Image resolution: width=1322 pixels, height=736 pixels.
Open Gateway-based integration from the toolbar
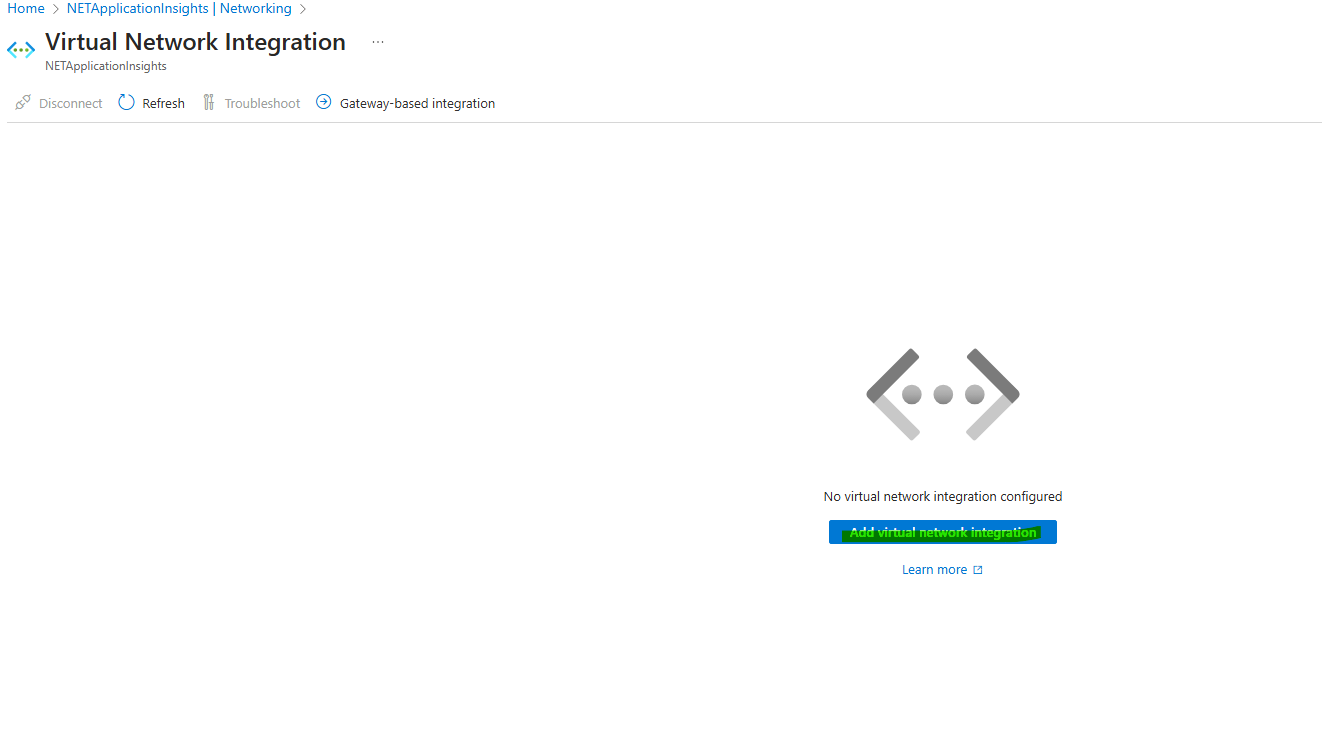pos(417,103)
